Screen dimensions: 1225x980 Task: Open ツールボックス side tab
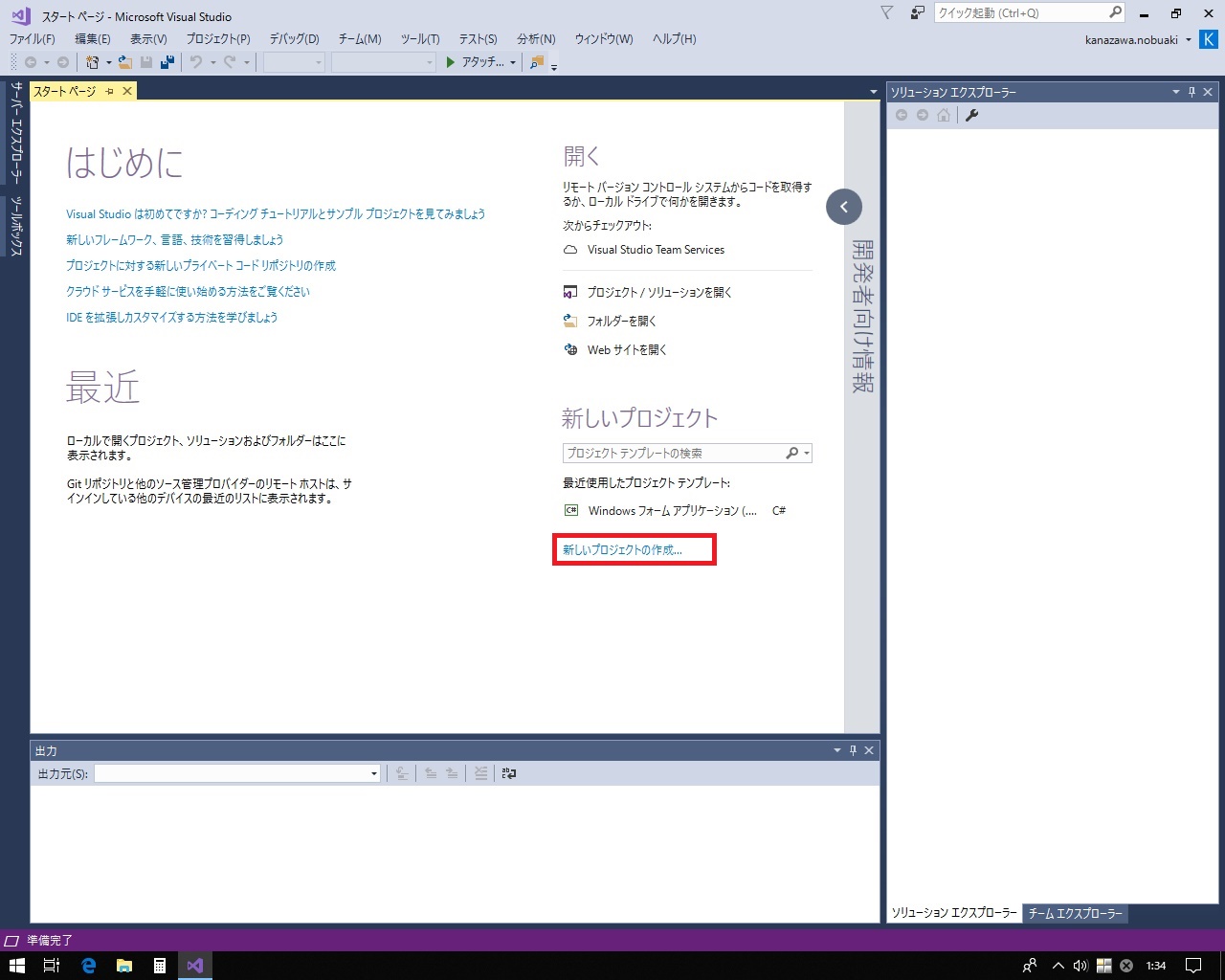pyautogui.click(x=16, y=227)
